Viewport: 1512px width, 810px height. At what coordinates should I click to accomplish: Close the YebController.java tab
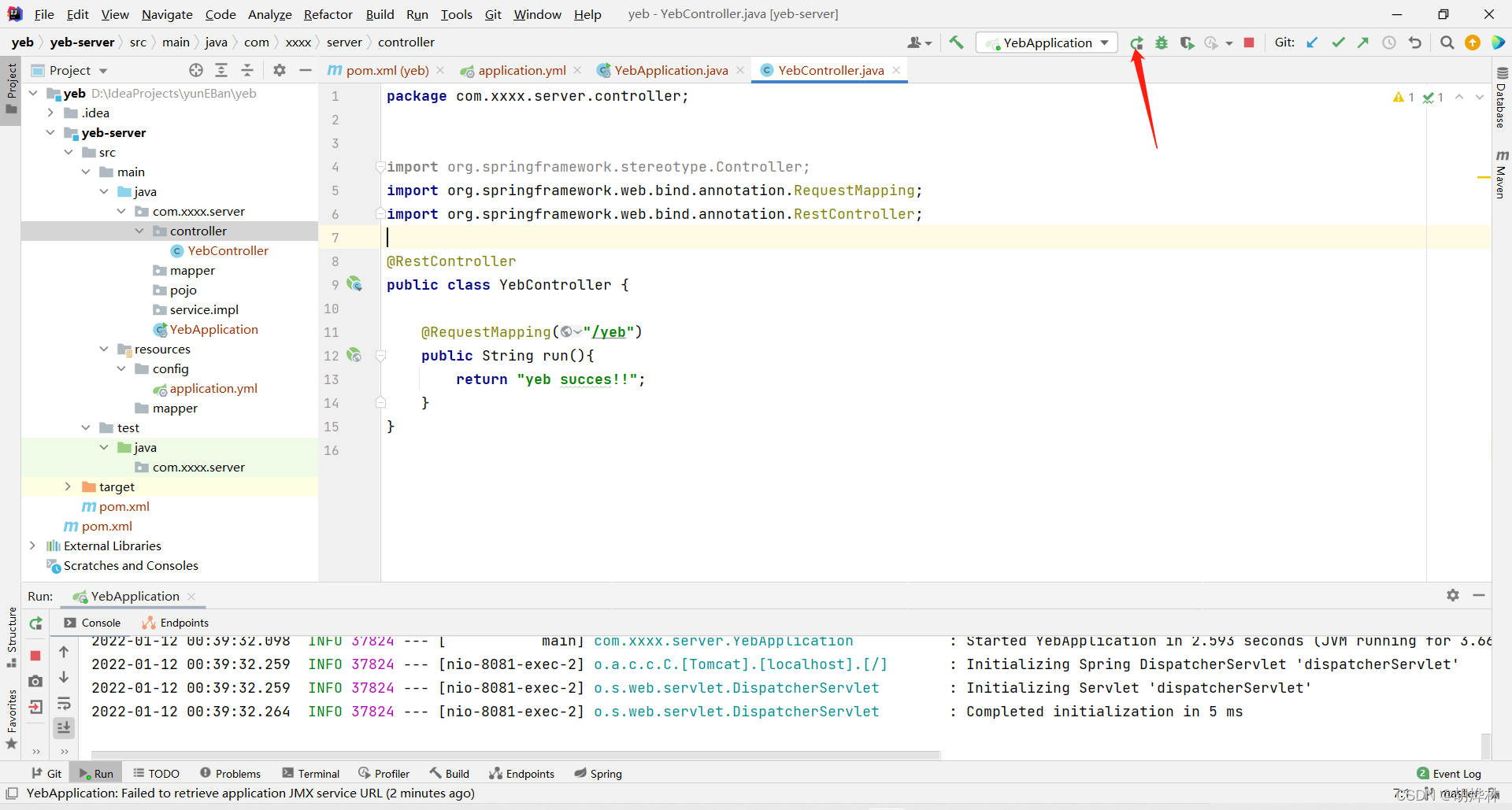pos(896,70)
